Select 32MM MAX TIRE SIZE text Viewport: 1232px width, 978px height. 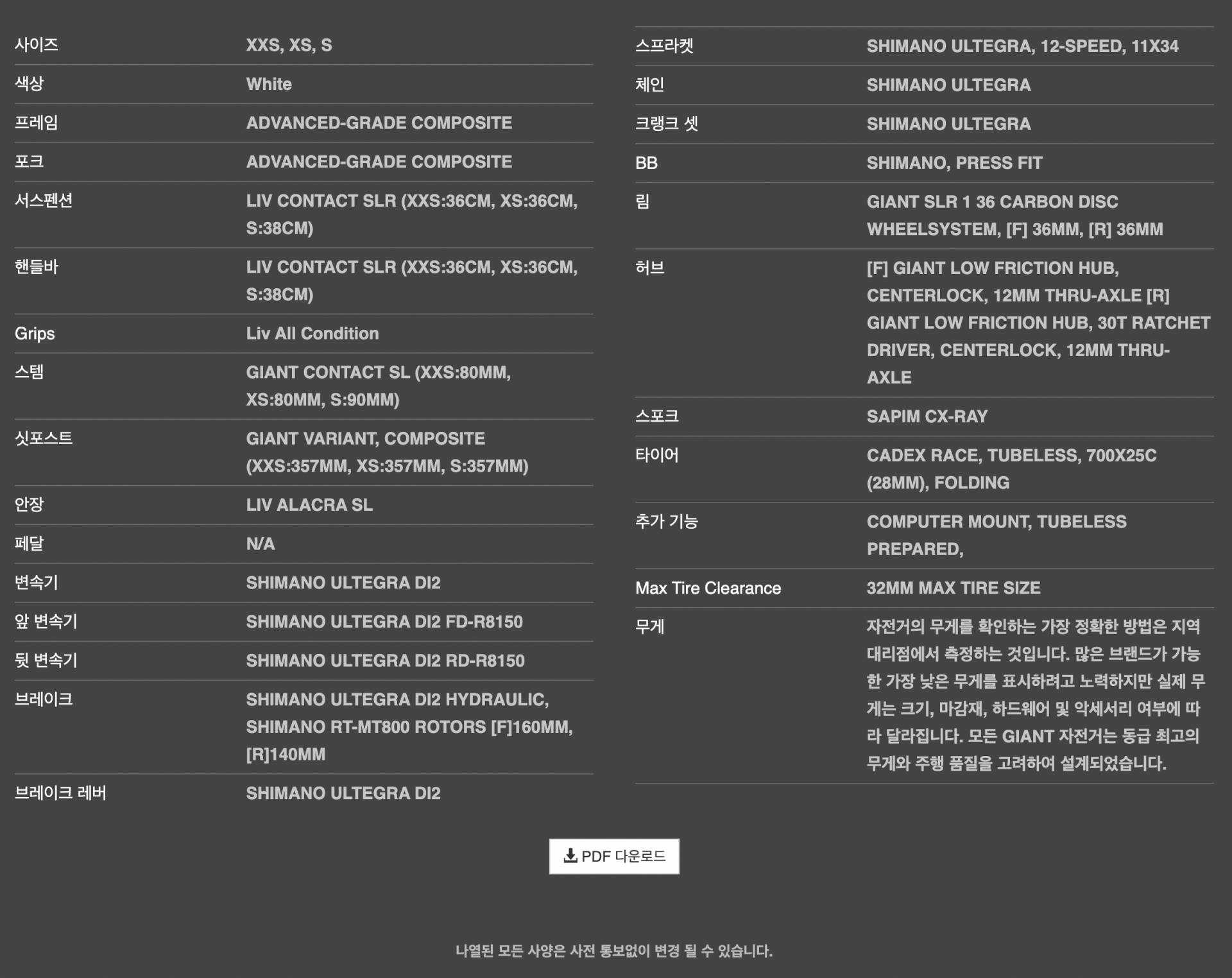point(954,588)
